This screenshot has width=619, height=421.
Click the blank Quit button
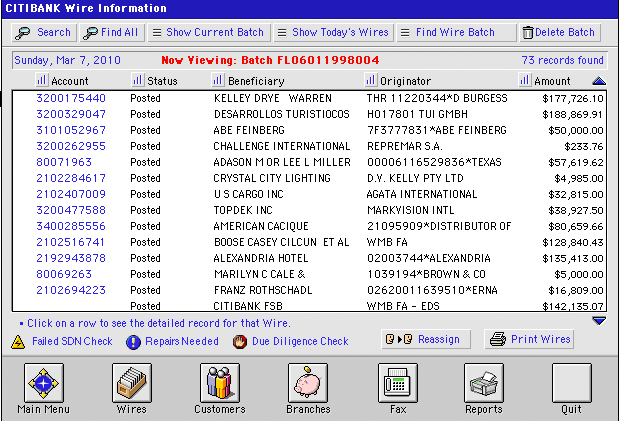click(572, 383)
